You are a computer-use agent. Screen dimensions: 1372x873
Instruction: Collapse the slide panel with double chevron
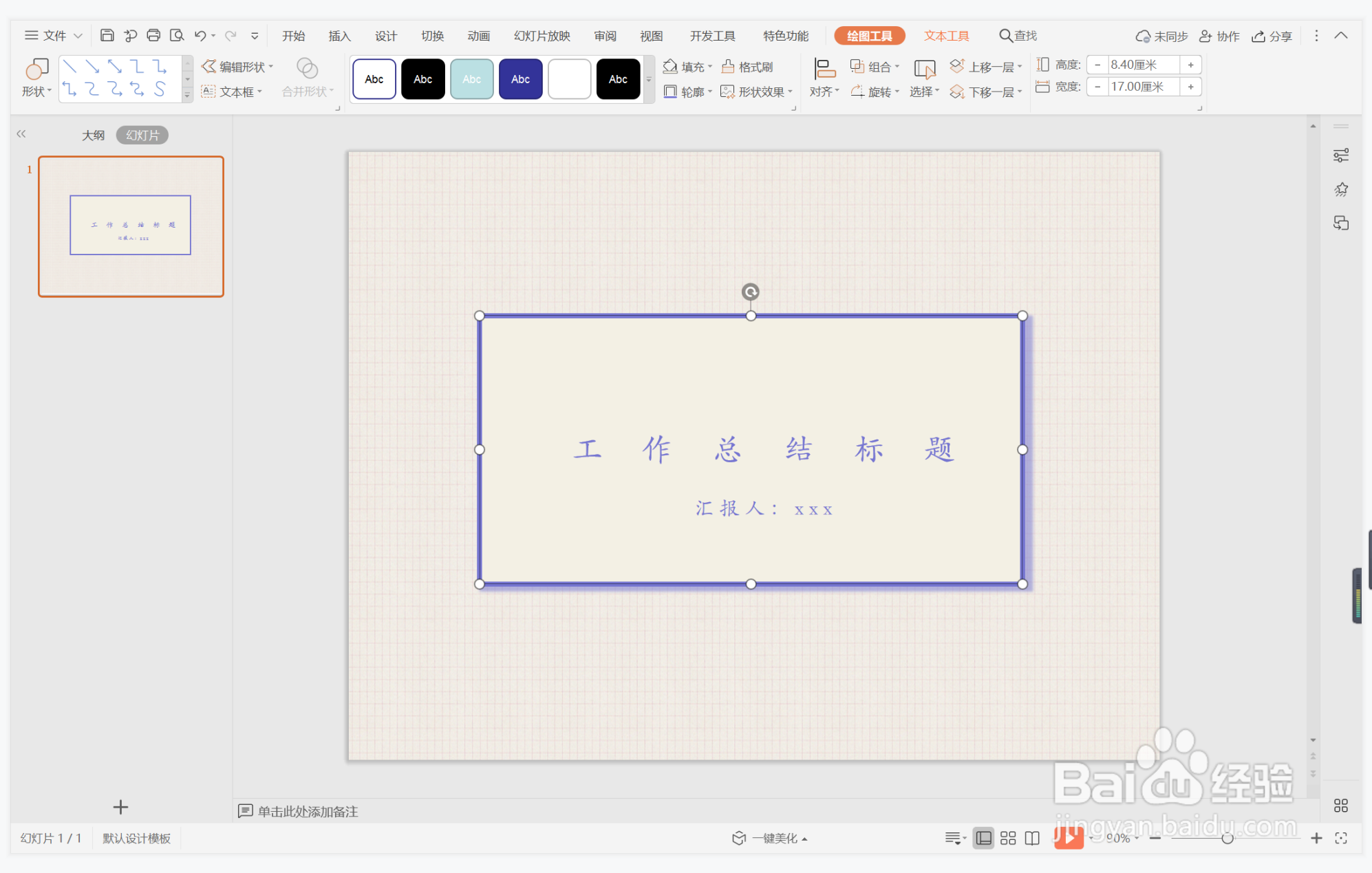(x=21, y=134)
